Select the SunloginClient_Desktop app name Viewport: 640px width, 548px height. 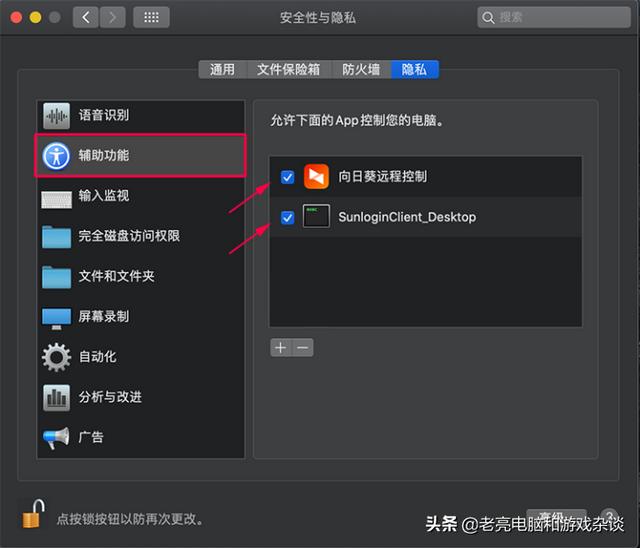(407, 217)
